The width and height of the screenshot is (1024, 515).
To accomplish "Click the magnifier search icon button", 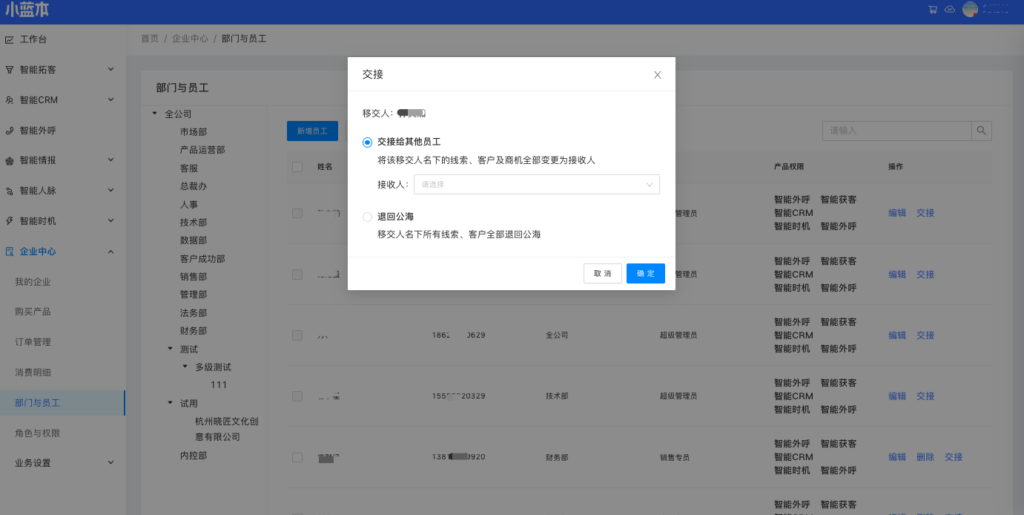I will tap(982, 131).
